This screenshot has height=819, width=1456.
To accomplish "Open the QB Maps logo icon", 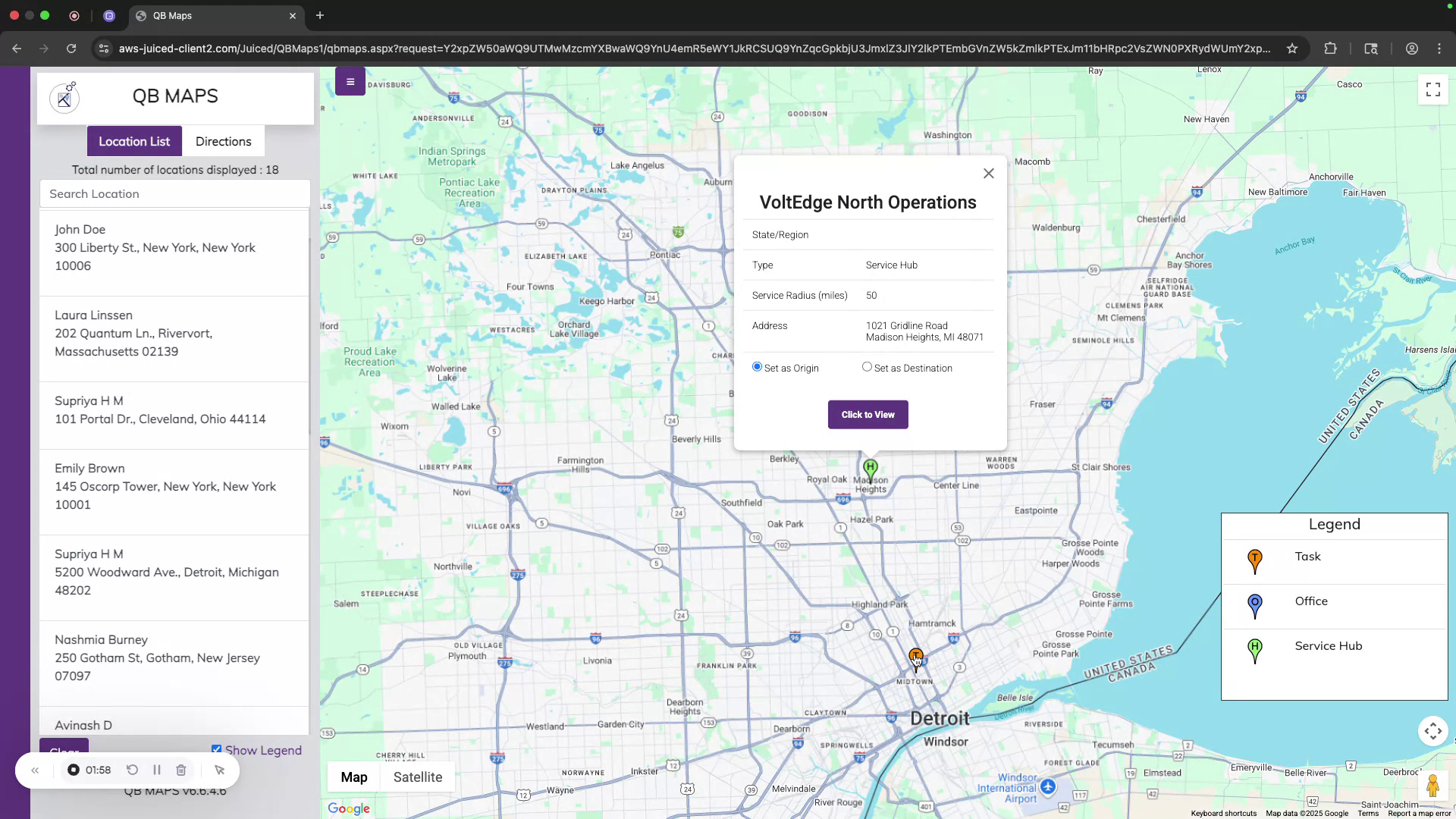I will (x=64, y=97).
